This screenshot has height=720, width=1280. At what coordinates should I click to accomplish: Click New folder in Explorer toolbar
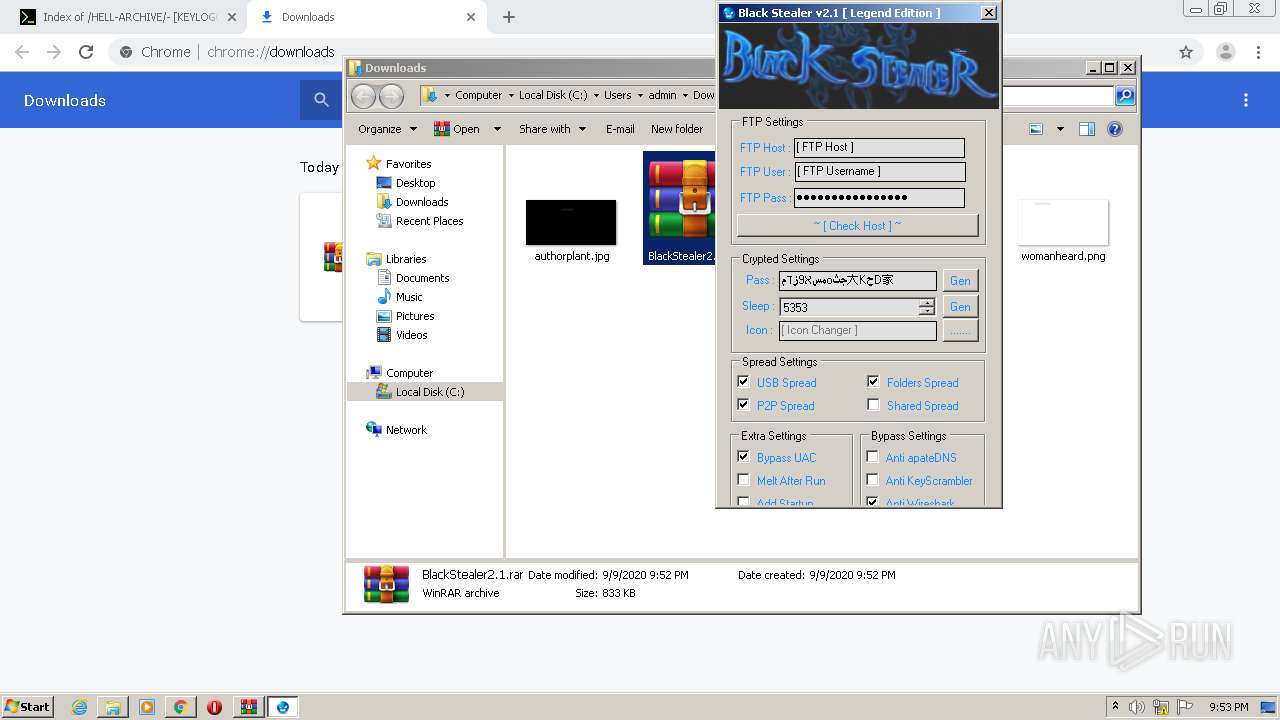tap(677, 129)
